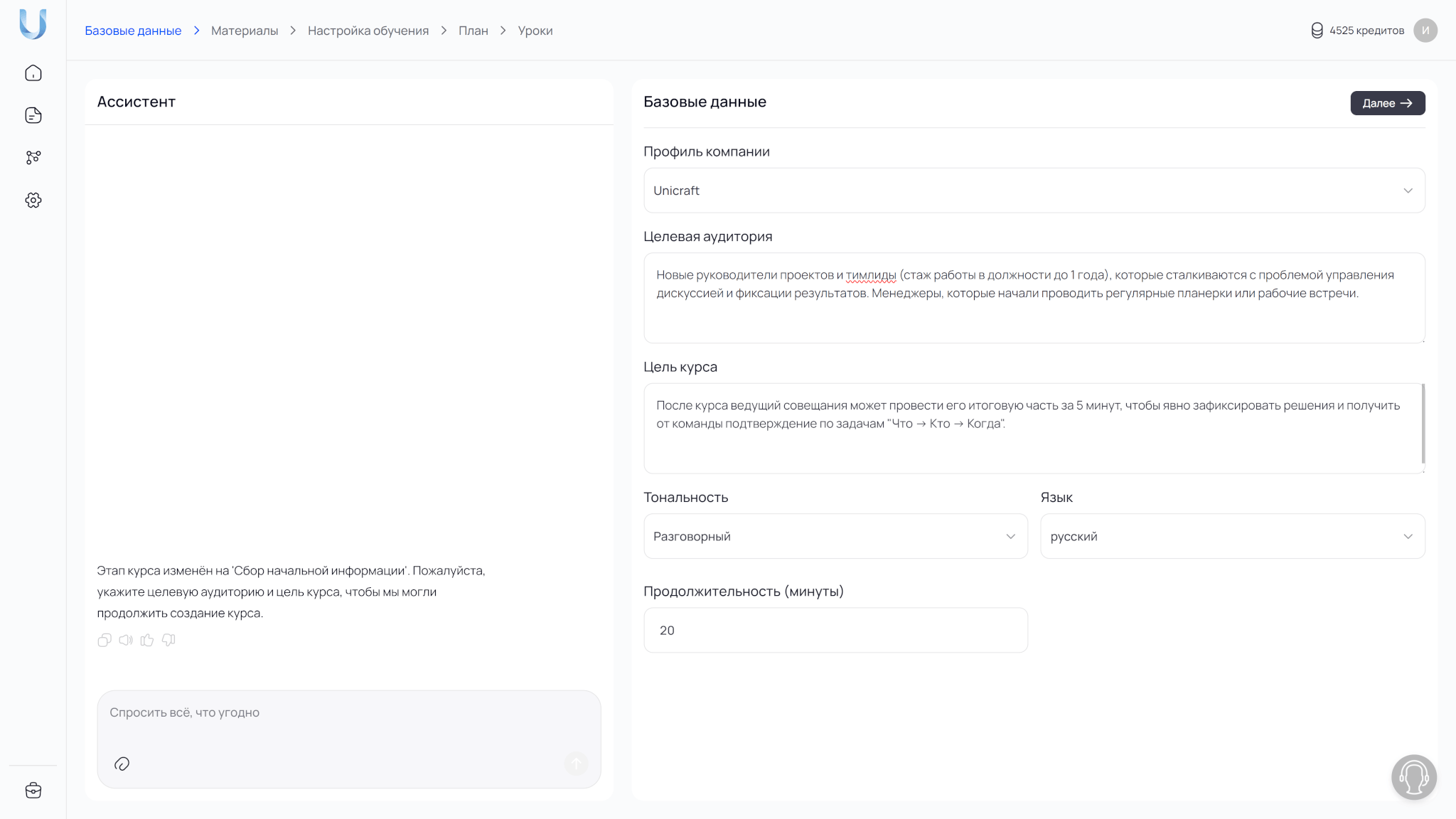Open the workflow nodes sidebar icon
Viewport: 1456px width, 819px height.
click(33, 157)
